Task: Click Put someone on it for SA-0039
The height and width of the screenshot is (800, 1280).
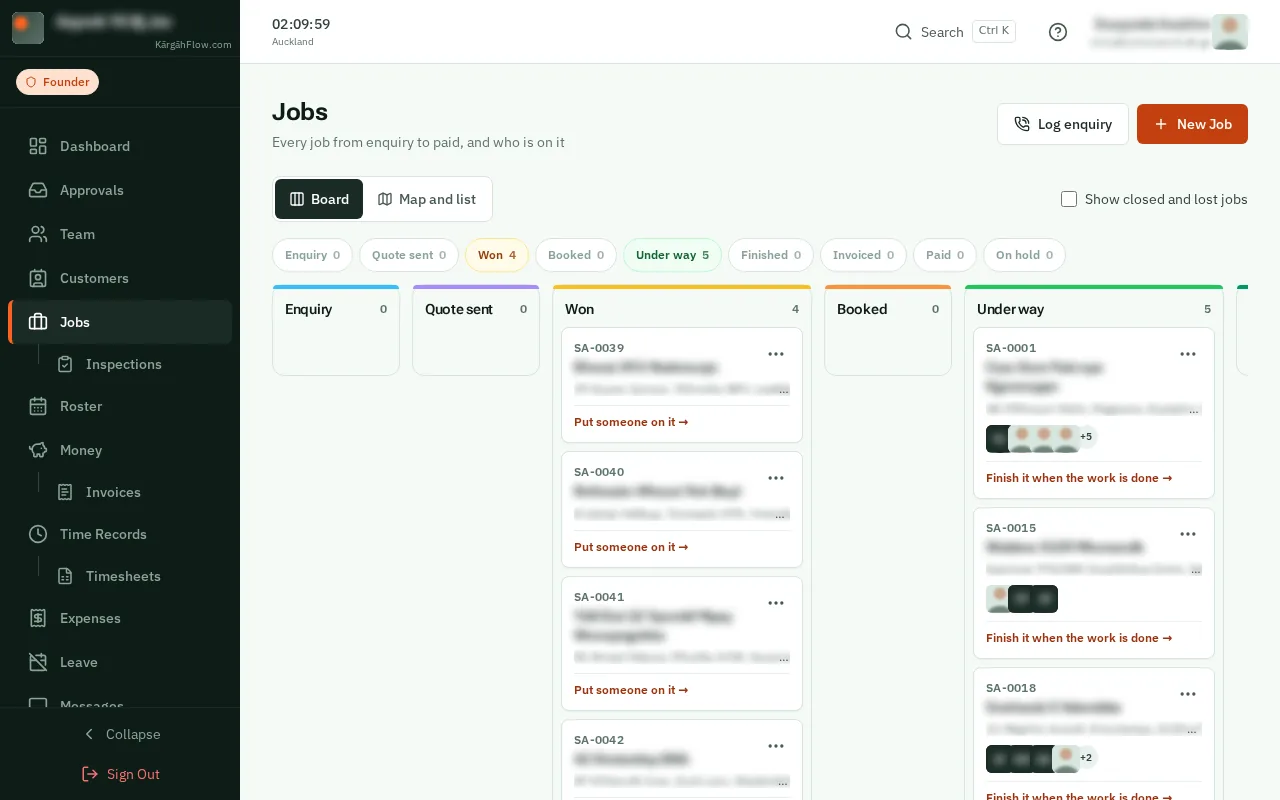Action: (x=631, y=422)
